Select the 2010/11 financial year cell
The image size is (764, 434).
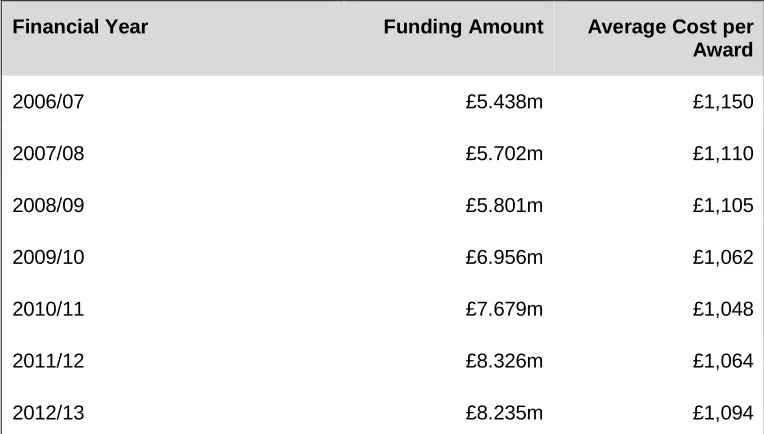click(x=48, y=309)
